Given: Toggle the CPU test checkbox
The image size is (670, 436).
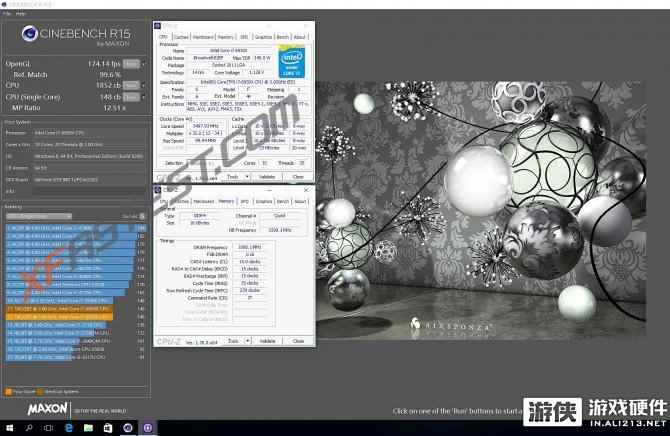Looking at the screenshot, I should [x=144, y=85].
